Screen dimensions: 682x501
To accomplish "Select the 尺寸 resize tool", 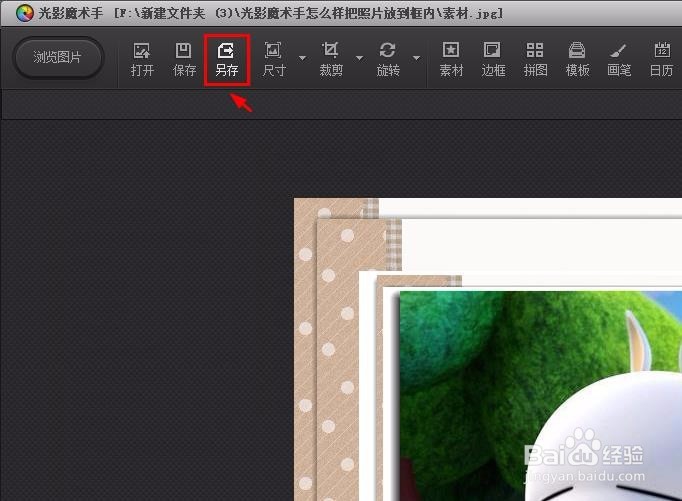I will pyautogui.click(x=274, y=60).
